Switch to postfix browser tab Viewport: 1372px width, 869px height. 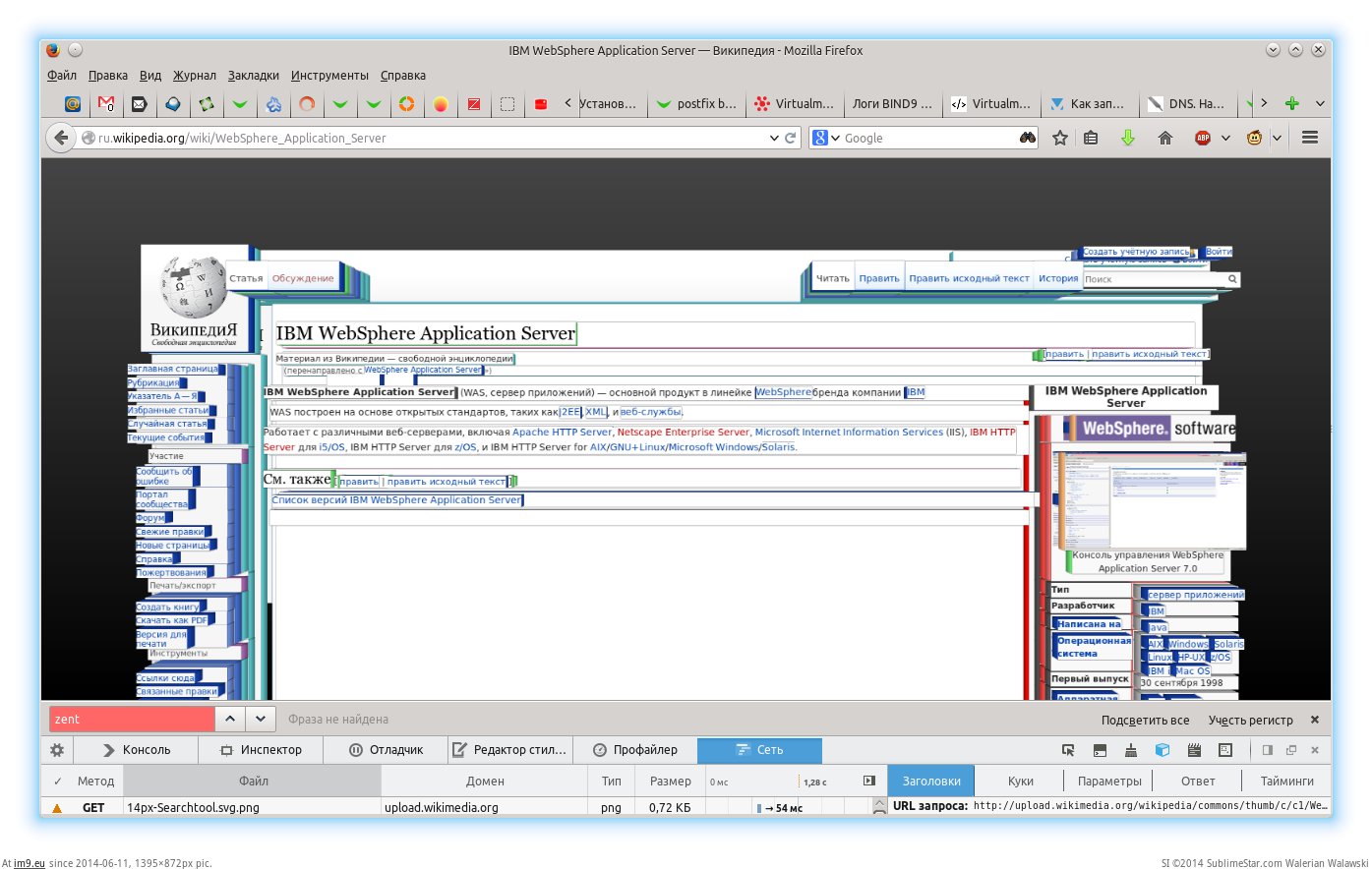click(696, 103)
